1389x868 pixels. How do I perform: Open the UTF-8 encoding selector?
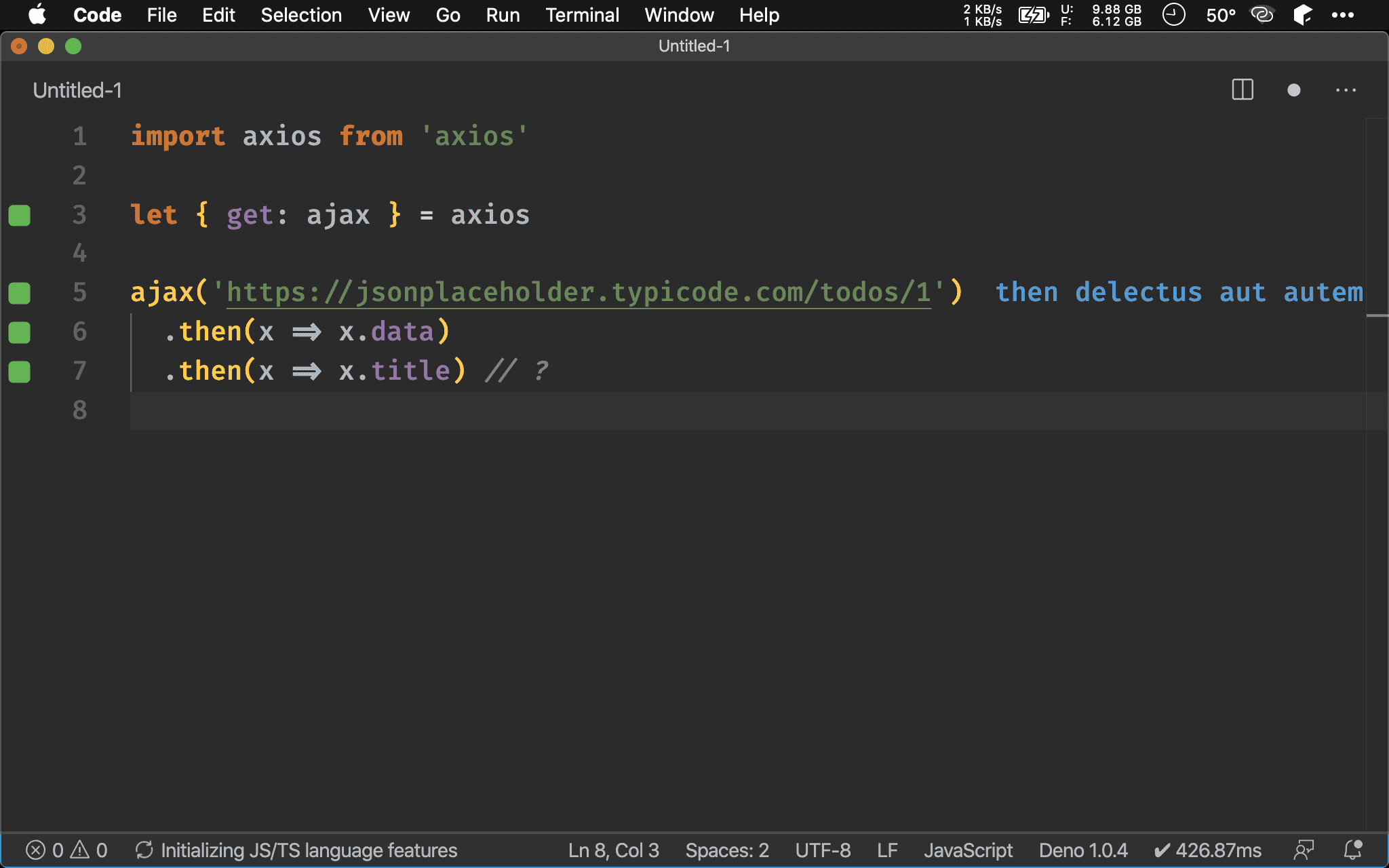click(823, 850)
